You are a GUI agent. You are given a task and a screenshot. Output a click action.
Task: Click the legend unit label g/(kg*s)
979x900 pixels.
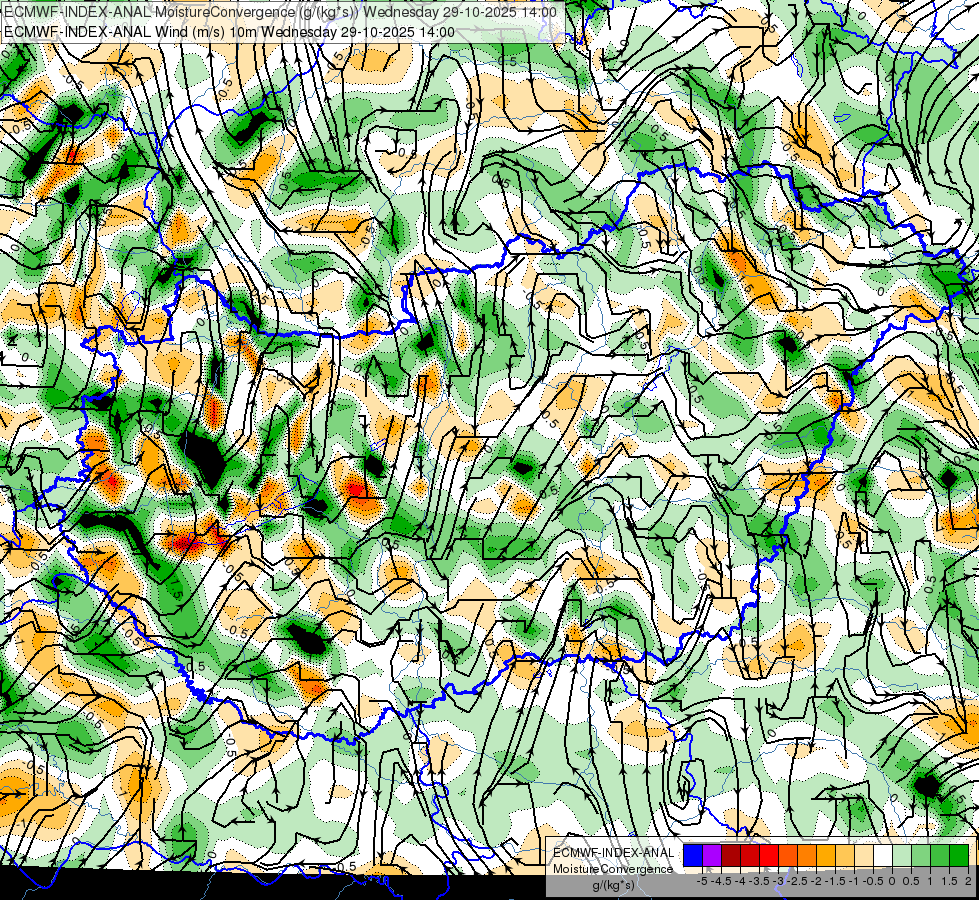coord(613,886)
